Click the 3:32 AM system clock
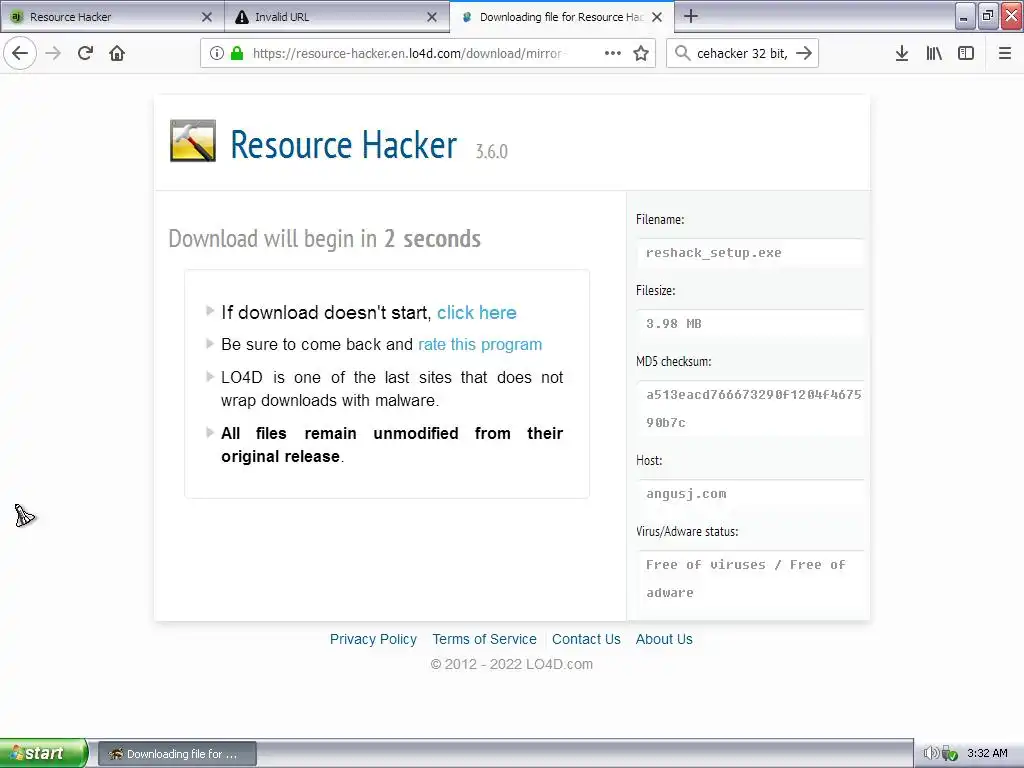Screen dimensions: 1024x768 [x=987, y=753]
